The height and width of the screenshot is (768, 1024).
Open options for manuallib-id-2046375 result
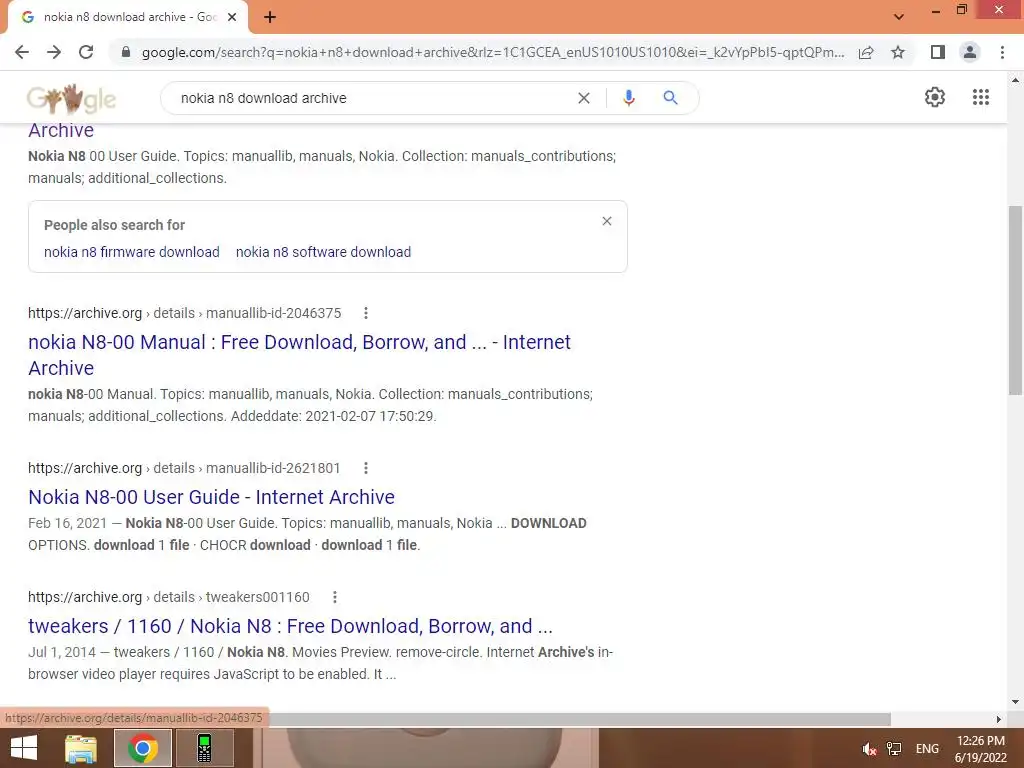coord(366,313)
